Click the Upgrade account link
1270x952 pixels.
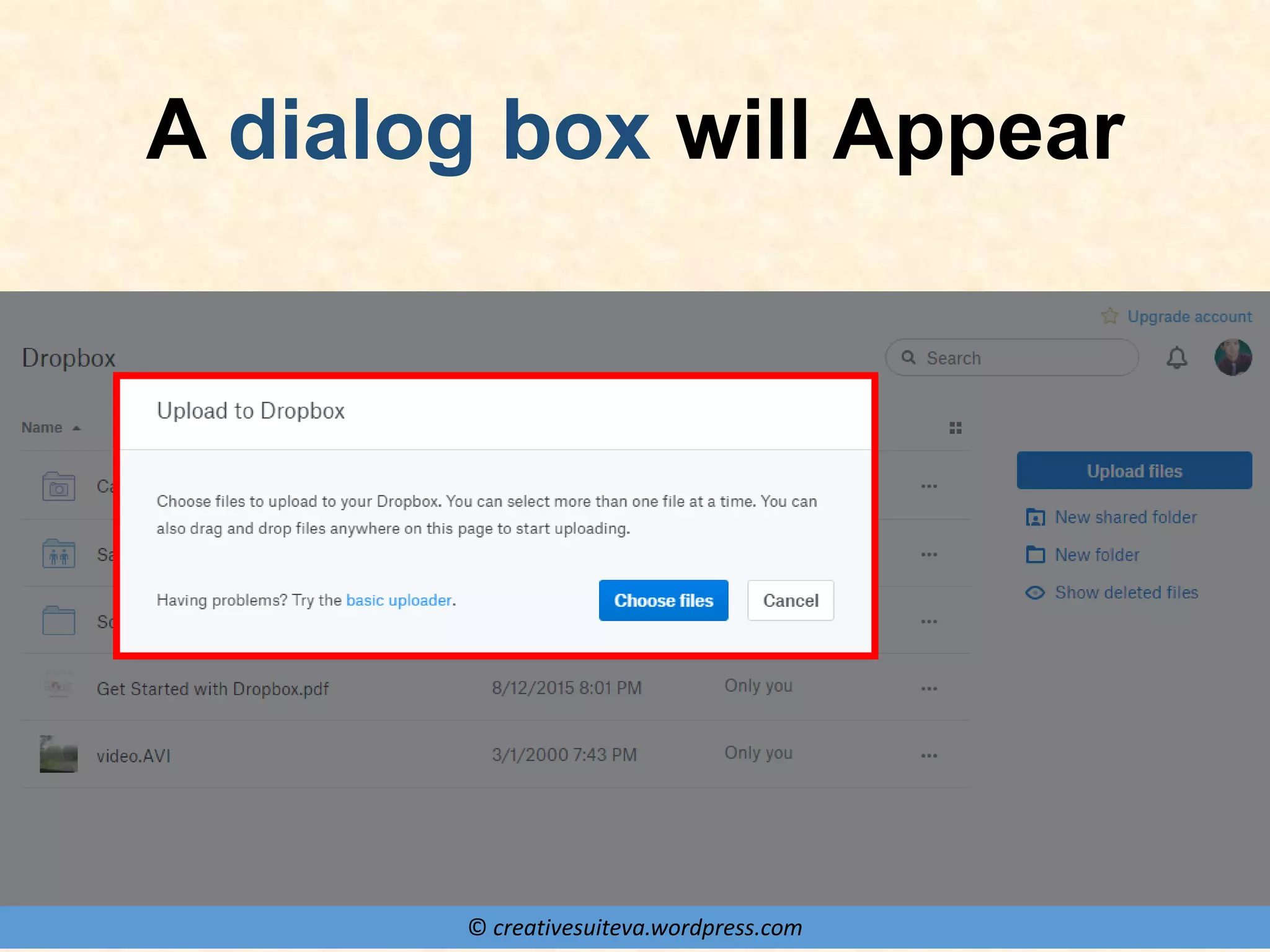coord(1189,316)
